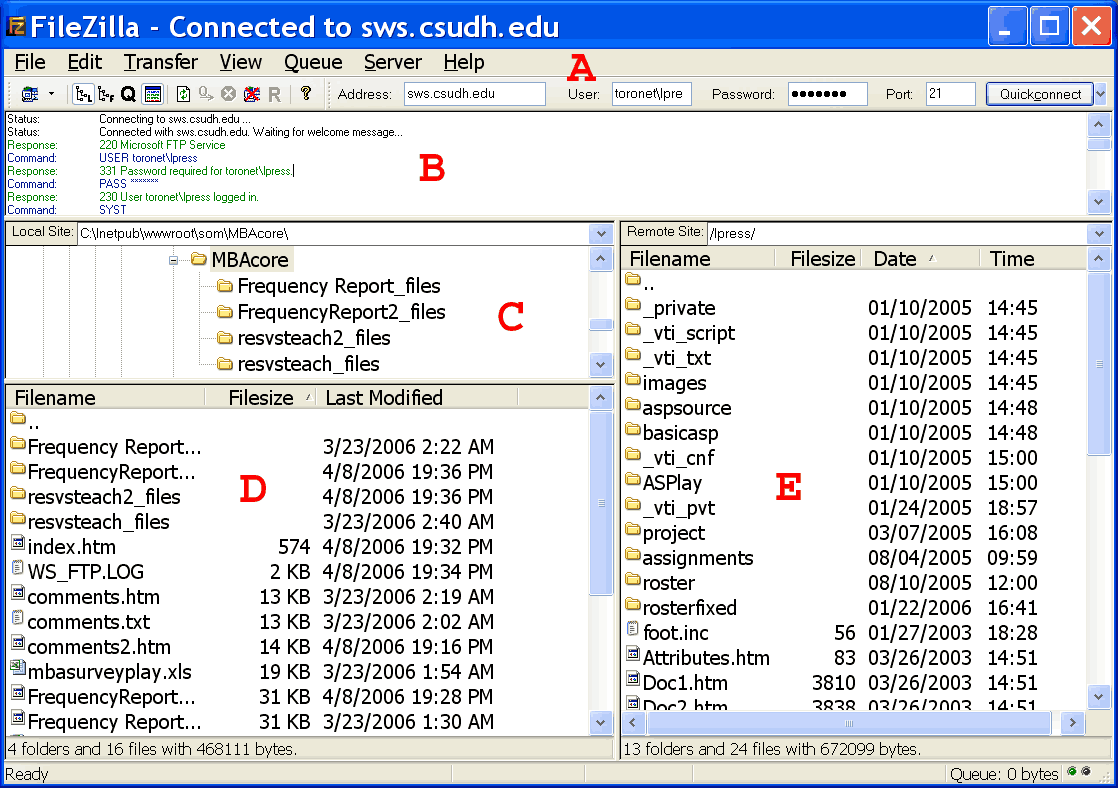
Task: Open the Remote Site path dropdown
Action: [1099, 233]
